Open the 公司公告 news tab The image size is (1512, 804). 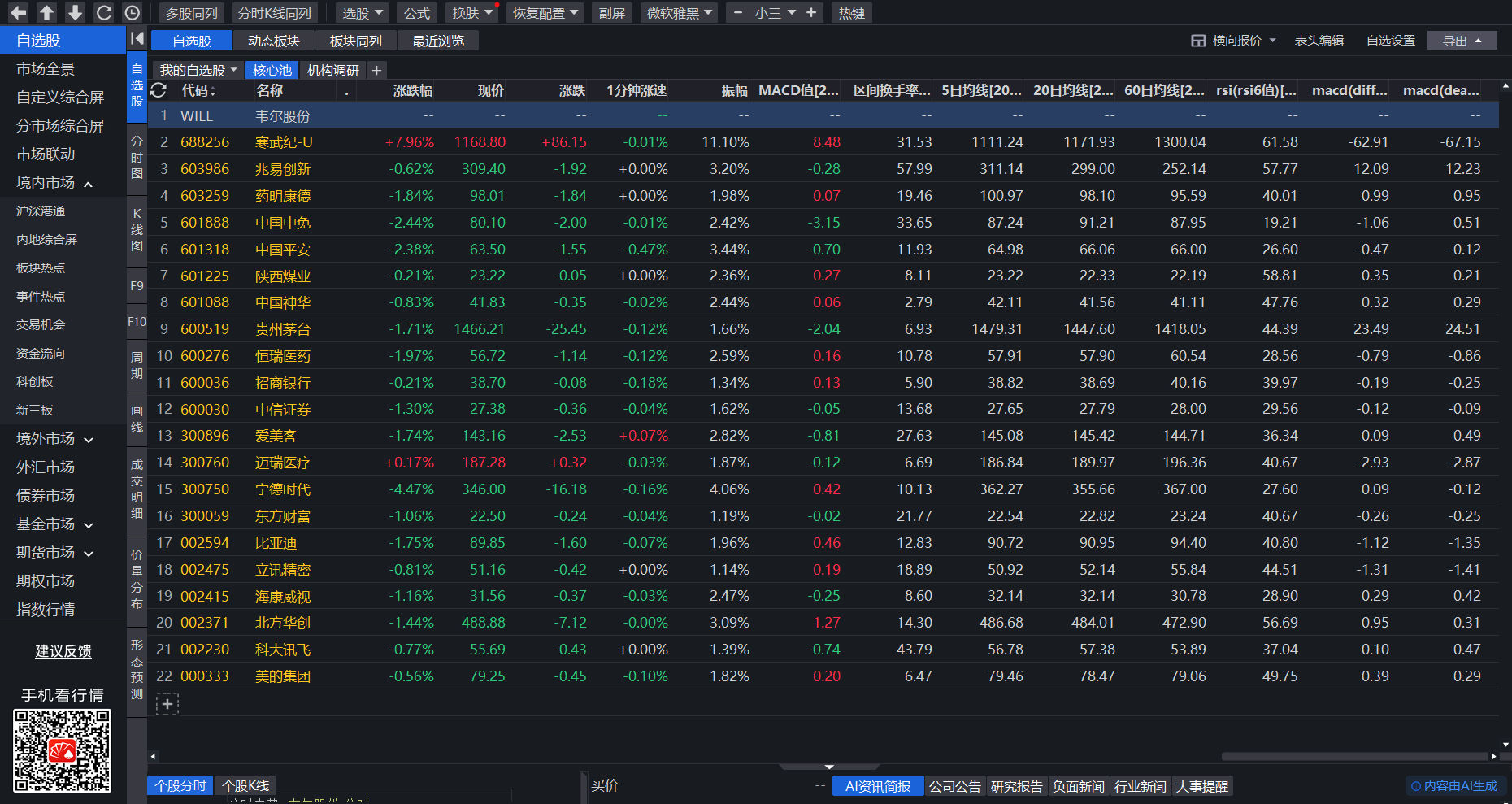coord(955,786)
